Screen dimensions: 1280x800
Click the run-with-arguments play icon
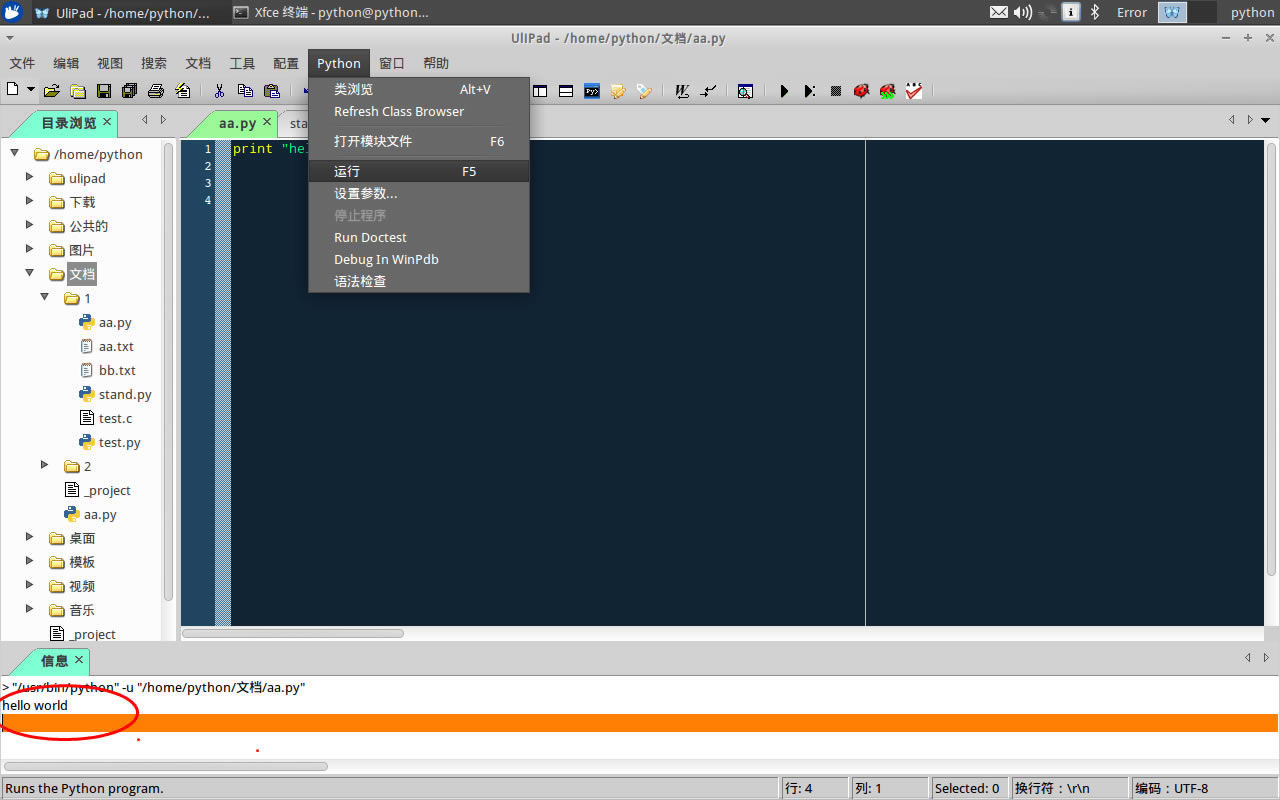(810, 91)
